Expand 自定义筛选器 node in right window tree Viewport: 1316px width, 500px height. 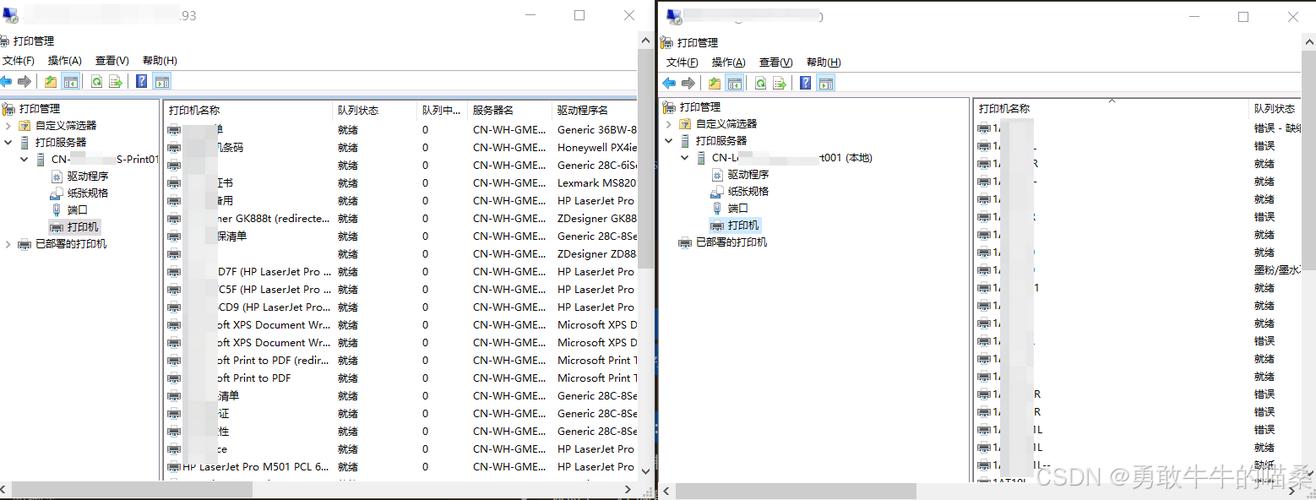[669, 124]
